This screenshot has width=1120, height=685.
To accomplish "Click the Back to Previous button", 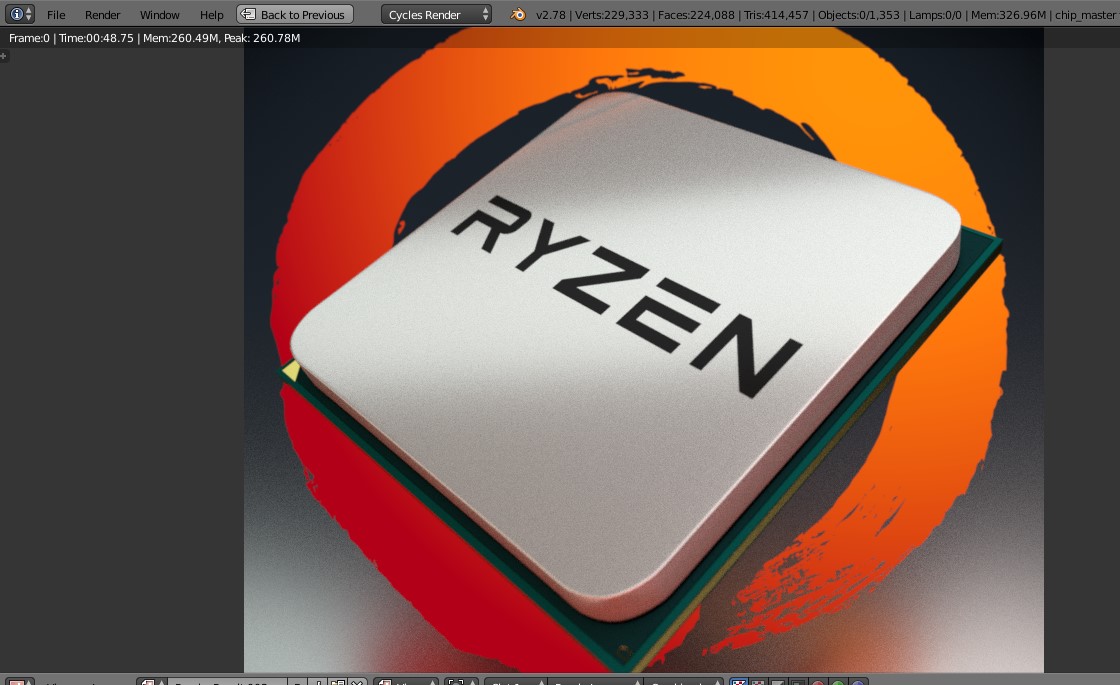I will pyautogui.click(x=294, y=14).
